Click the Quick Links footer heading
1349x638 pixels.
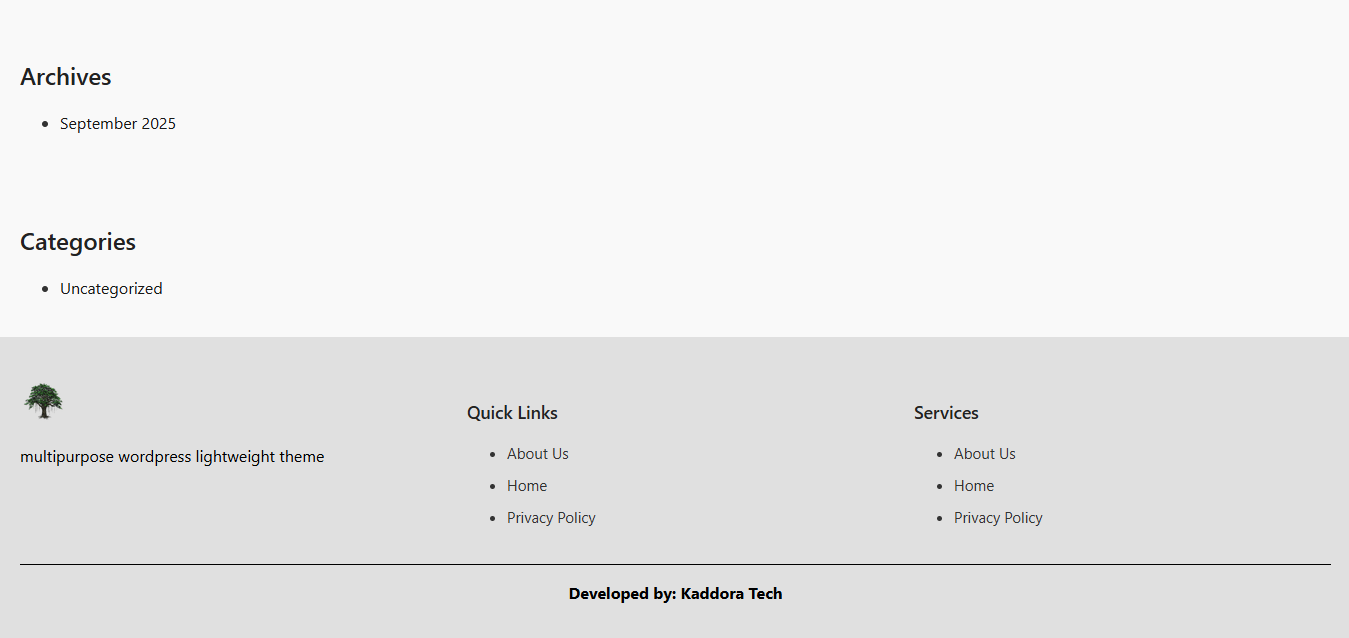[512, 413]
